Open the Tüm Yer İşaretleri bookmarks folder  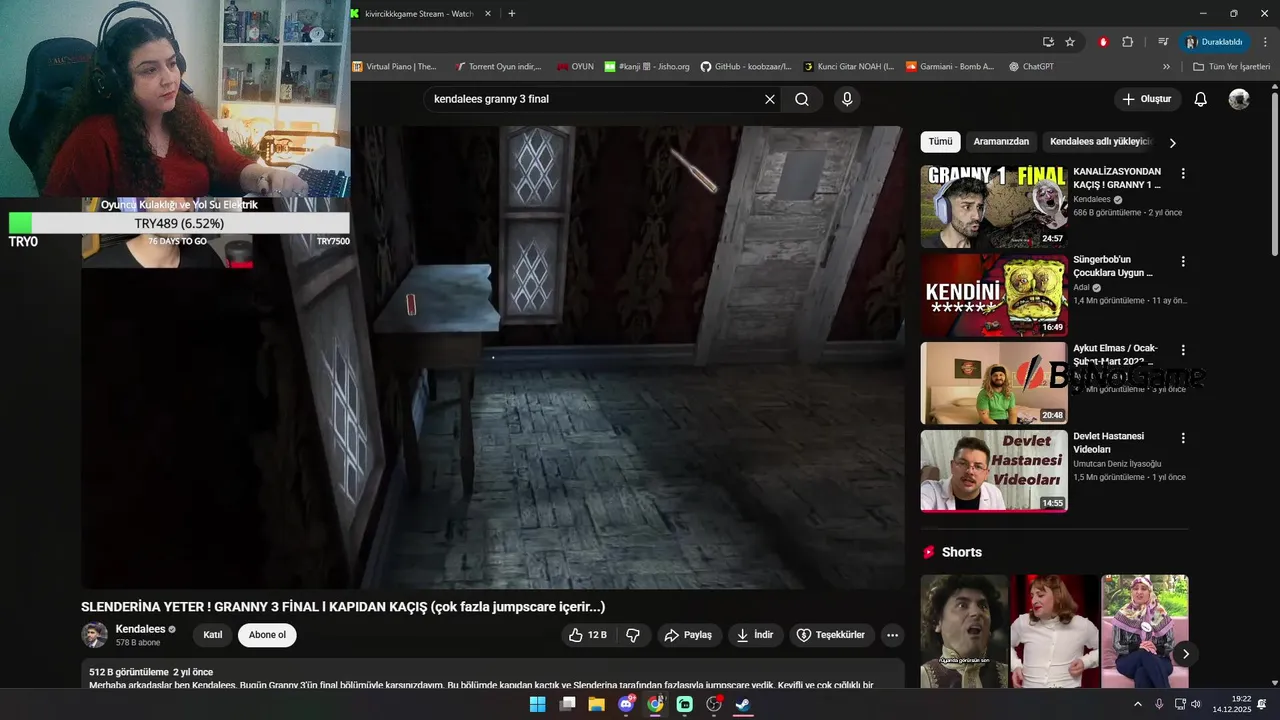point(1232,67)
